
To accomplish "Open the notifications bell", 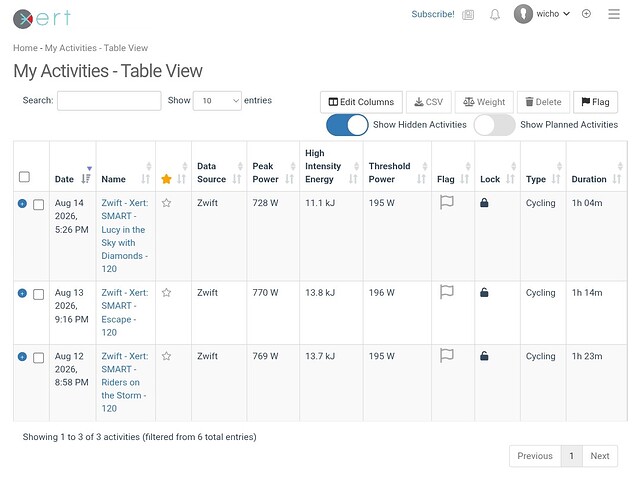I will pyautogui.click(x=495, y=15).
